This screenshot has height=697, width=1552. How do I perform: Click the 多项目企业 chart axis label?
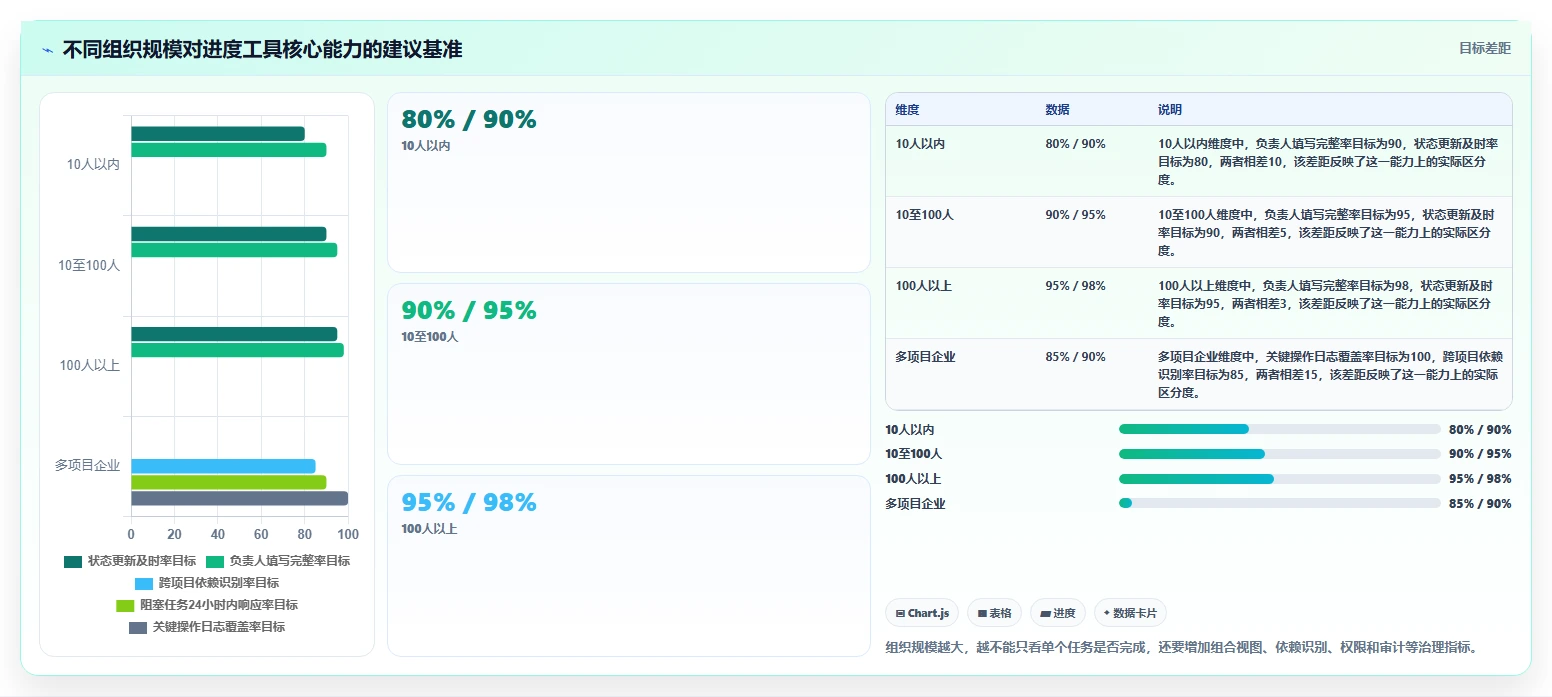coord(87,465)
